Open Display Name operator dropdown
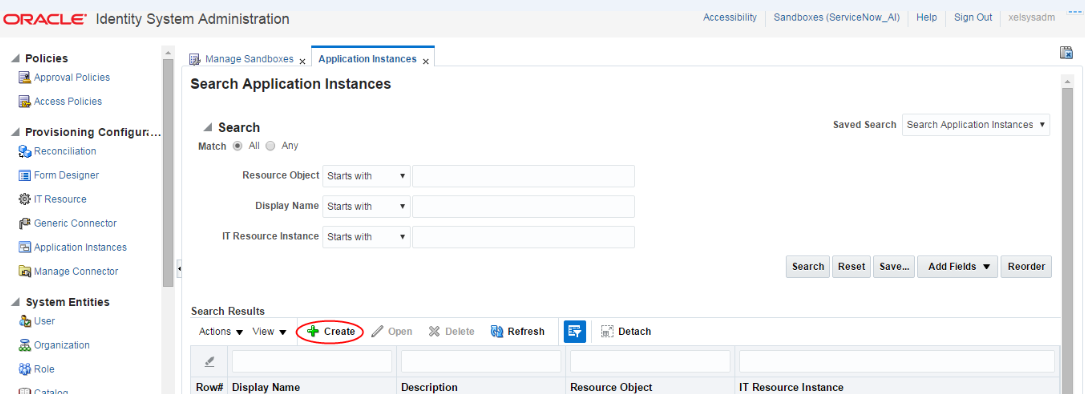This screenshot has width=1085, height=394. (367, 206)
